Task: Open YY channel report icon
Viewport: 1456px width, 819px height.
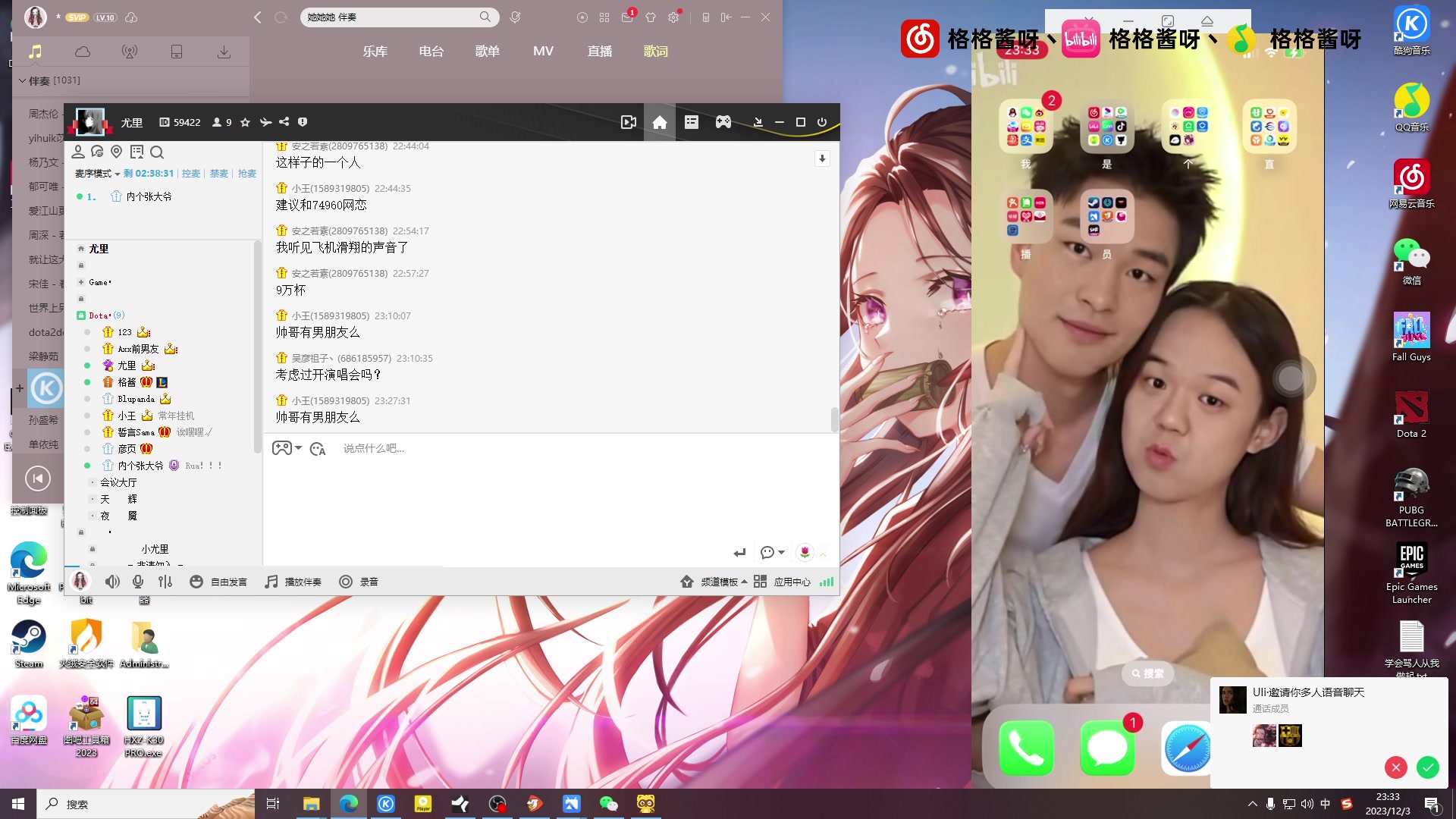Action: click(x=303, y=121)
